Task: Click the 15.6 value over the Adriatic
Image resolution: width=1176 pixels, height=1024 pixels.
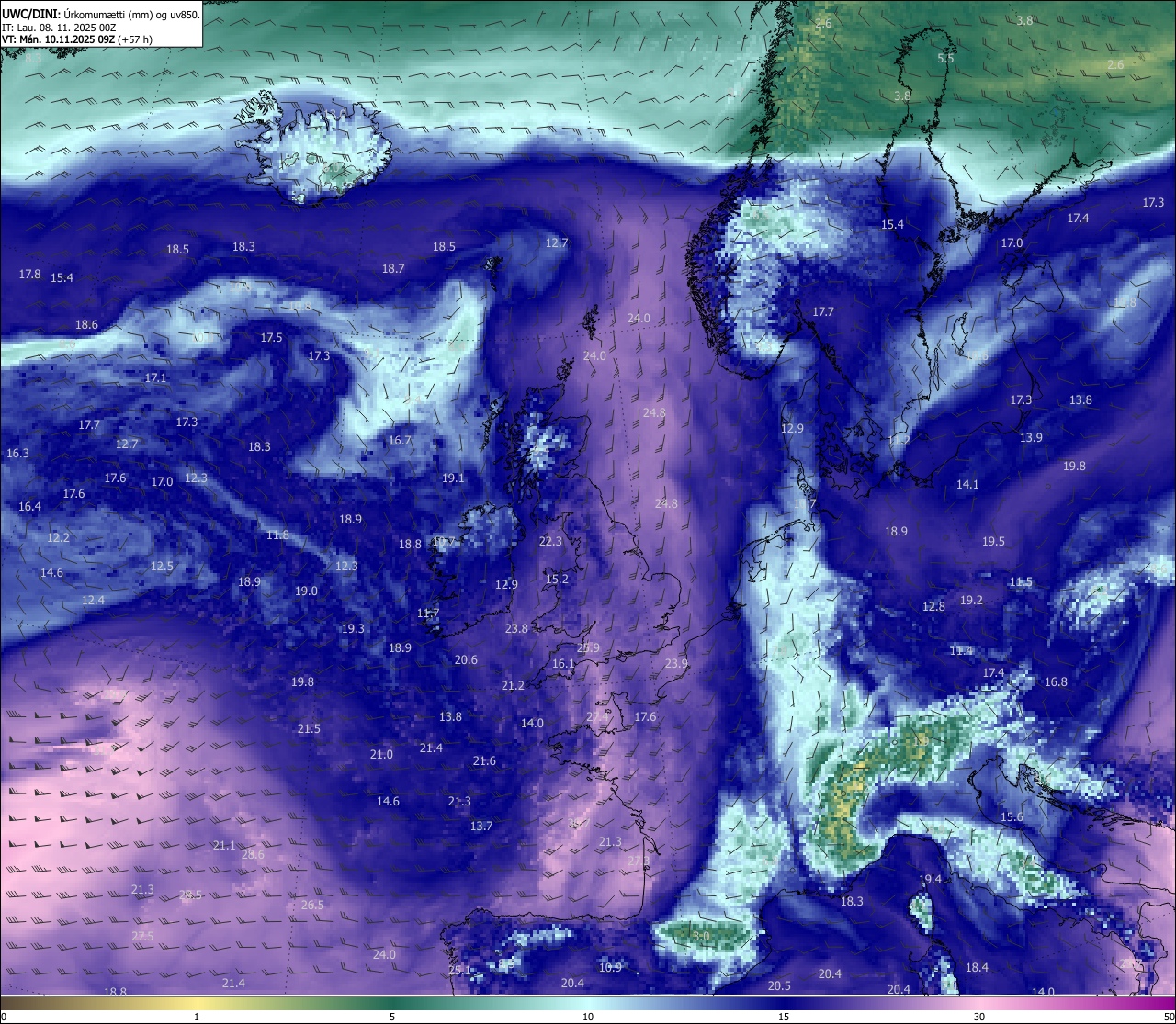Action: pyautogui.click(x=1012, y=817)
